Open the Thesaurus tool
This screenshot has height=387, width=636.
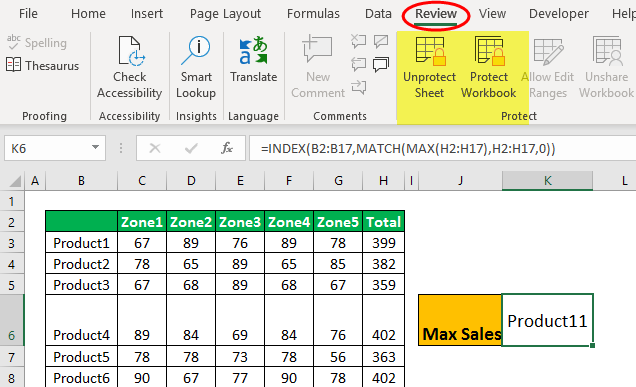pyautogui.click(x=43, y=65)
